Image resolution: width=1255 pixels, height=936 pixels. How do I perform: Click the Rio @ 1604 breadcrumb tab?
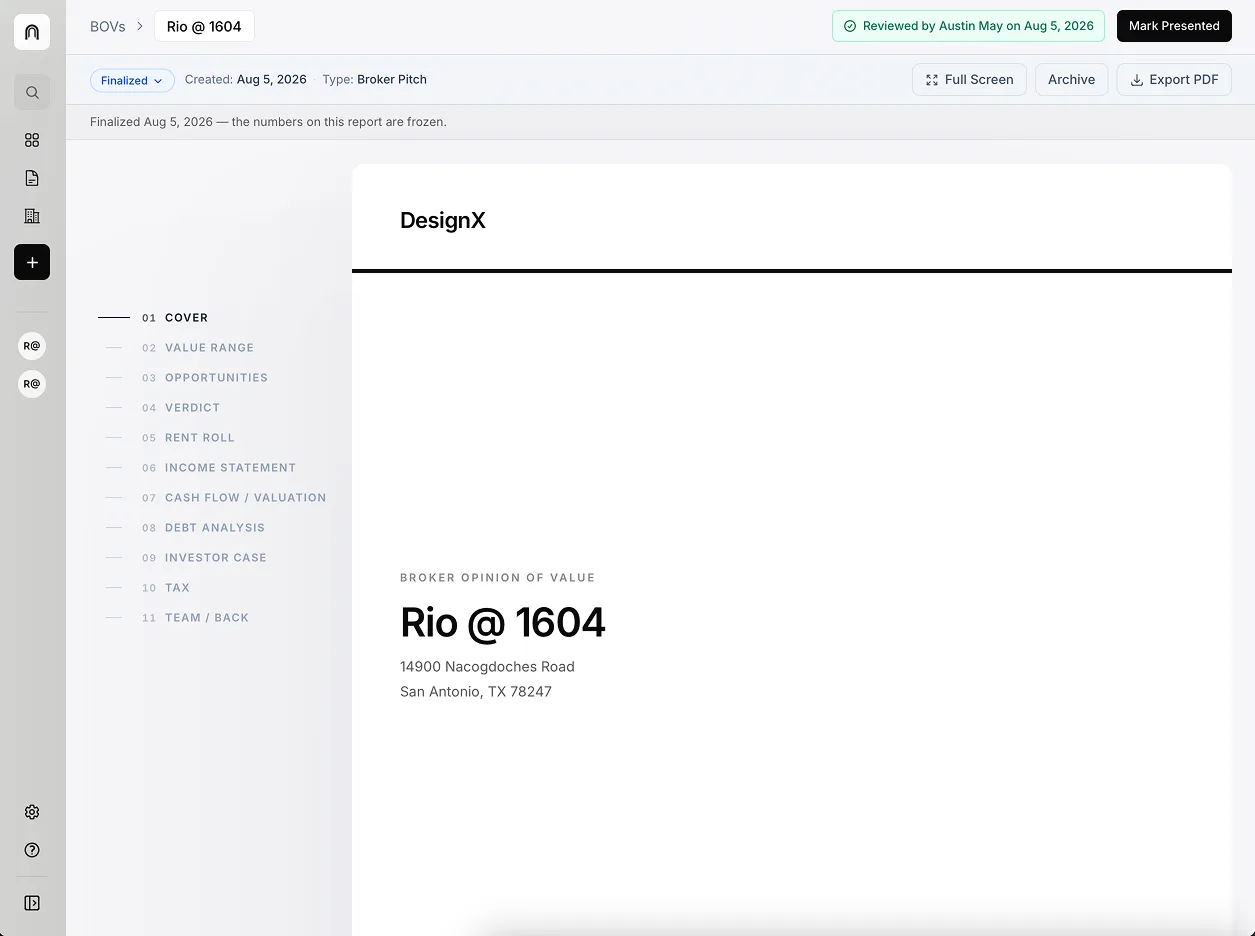[204, 26]
